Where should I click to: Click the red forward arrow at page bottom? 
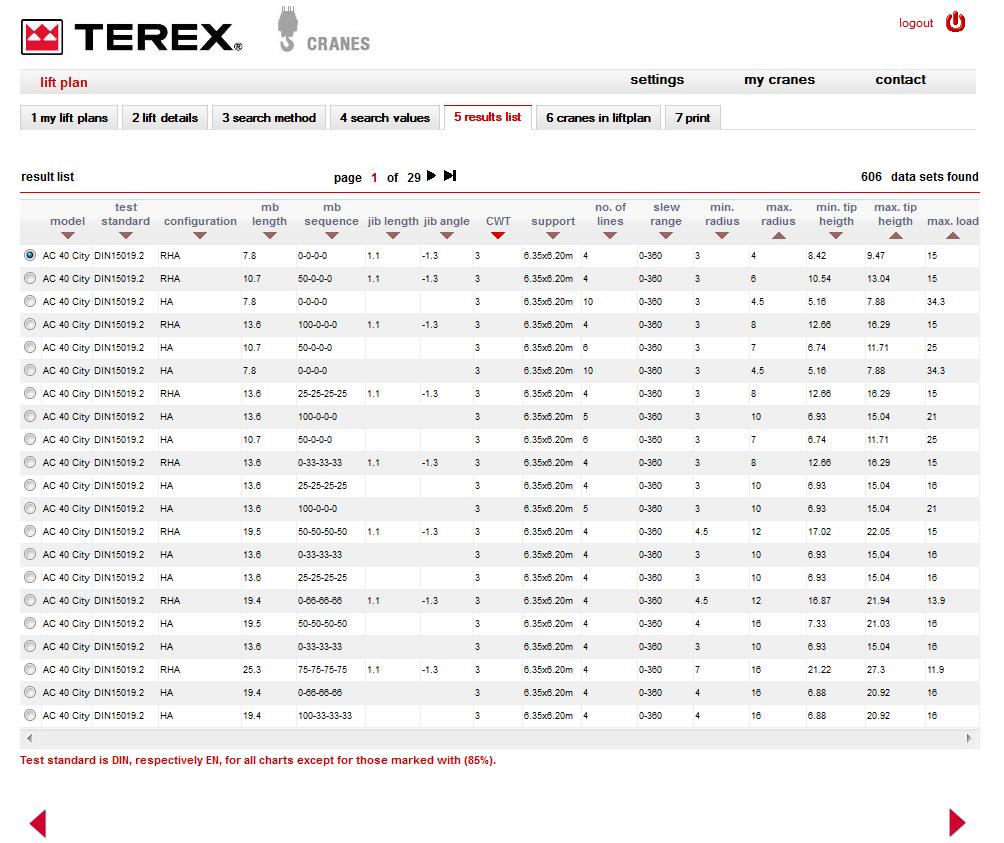click(x=957, y=823)
